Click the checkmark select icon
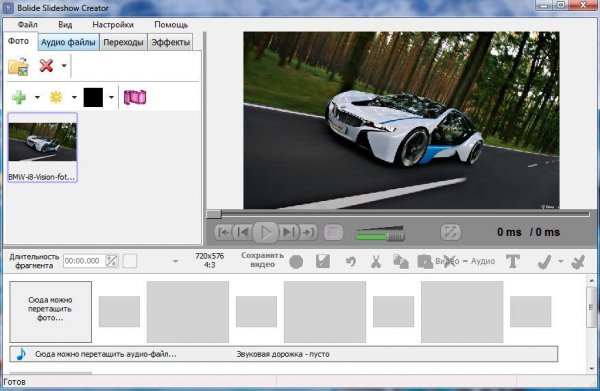The height and width of the screenshot is (391, 600). 545,262
